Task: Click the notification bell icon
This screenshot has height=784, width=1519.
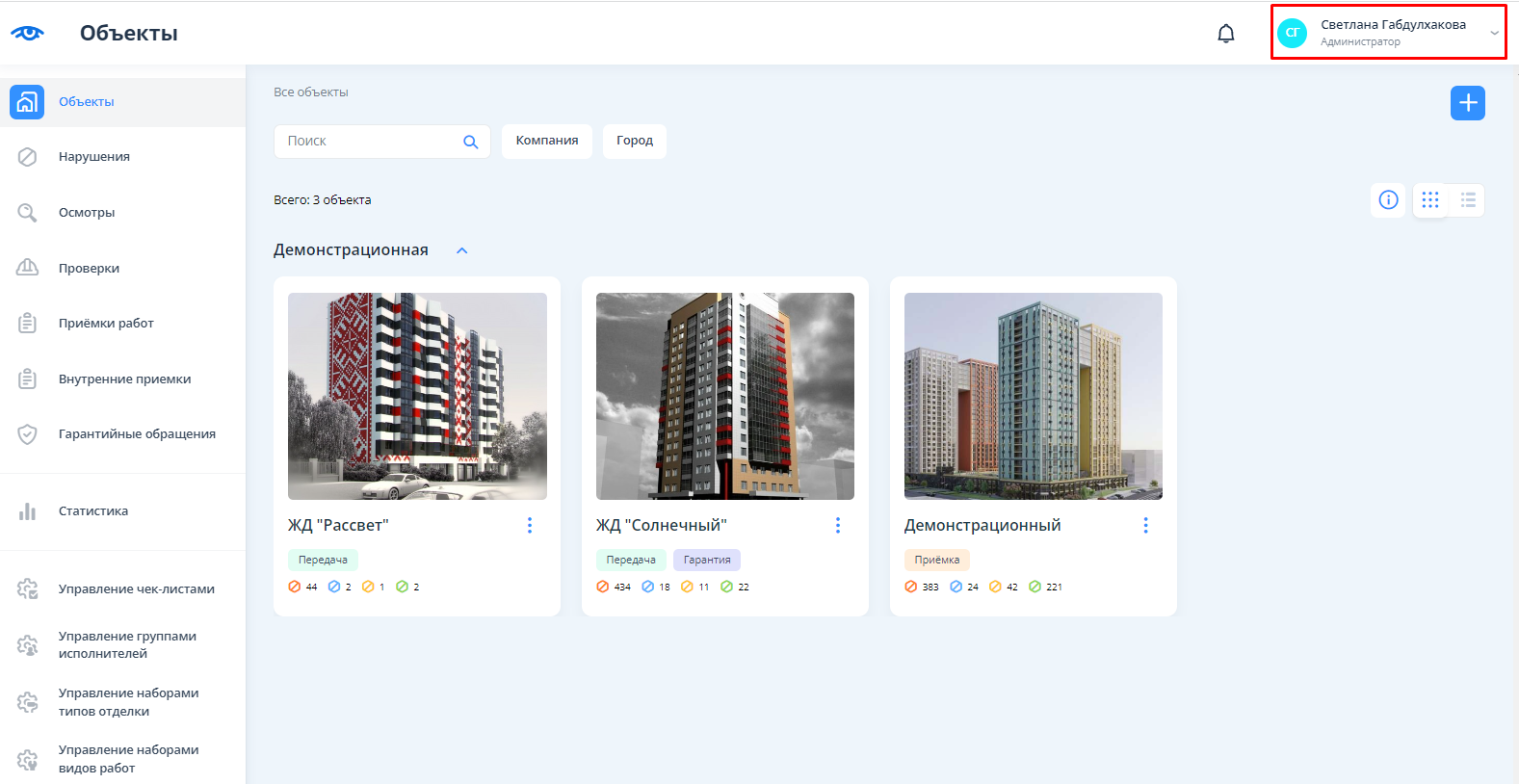Action: click(1225, 34)
